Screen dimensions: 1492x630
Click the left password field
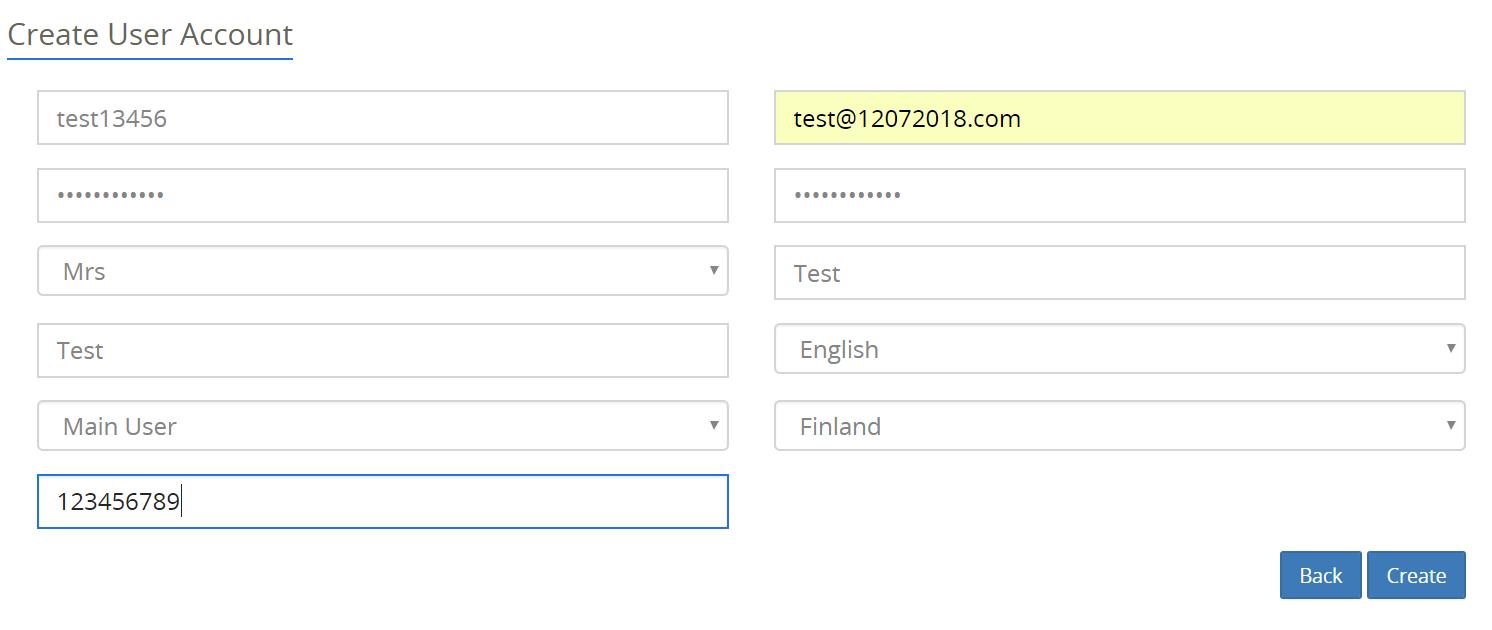[382, 195]
